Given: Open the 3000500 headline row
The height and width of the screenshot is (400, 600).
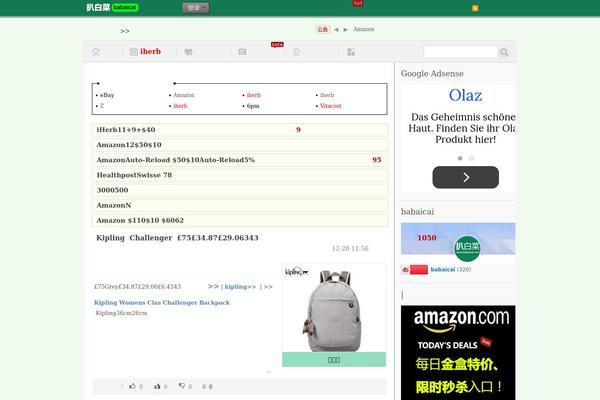Looking at the screenshot, I should pyautogui.click(x=240, y=190).
